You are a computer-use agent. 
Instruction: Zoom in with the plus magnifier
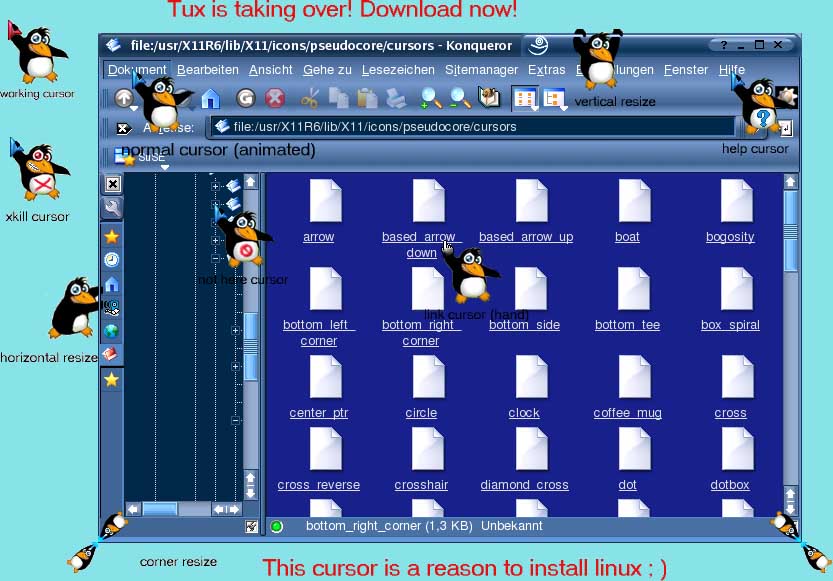[x=430, y=98]
